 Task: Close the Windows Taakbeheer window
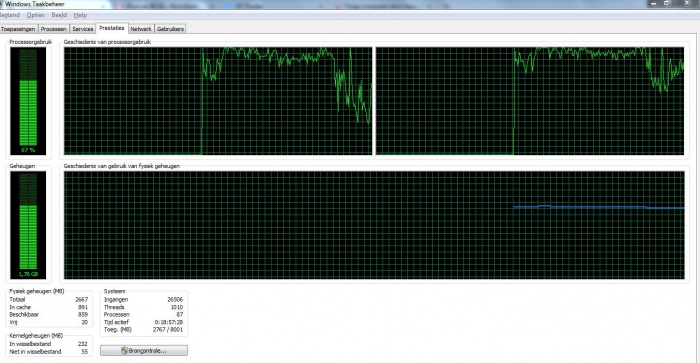pyautogui.click(x=686, y=3)
